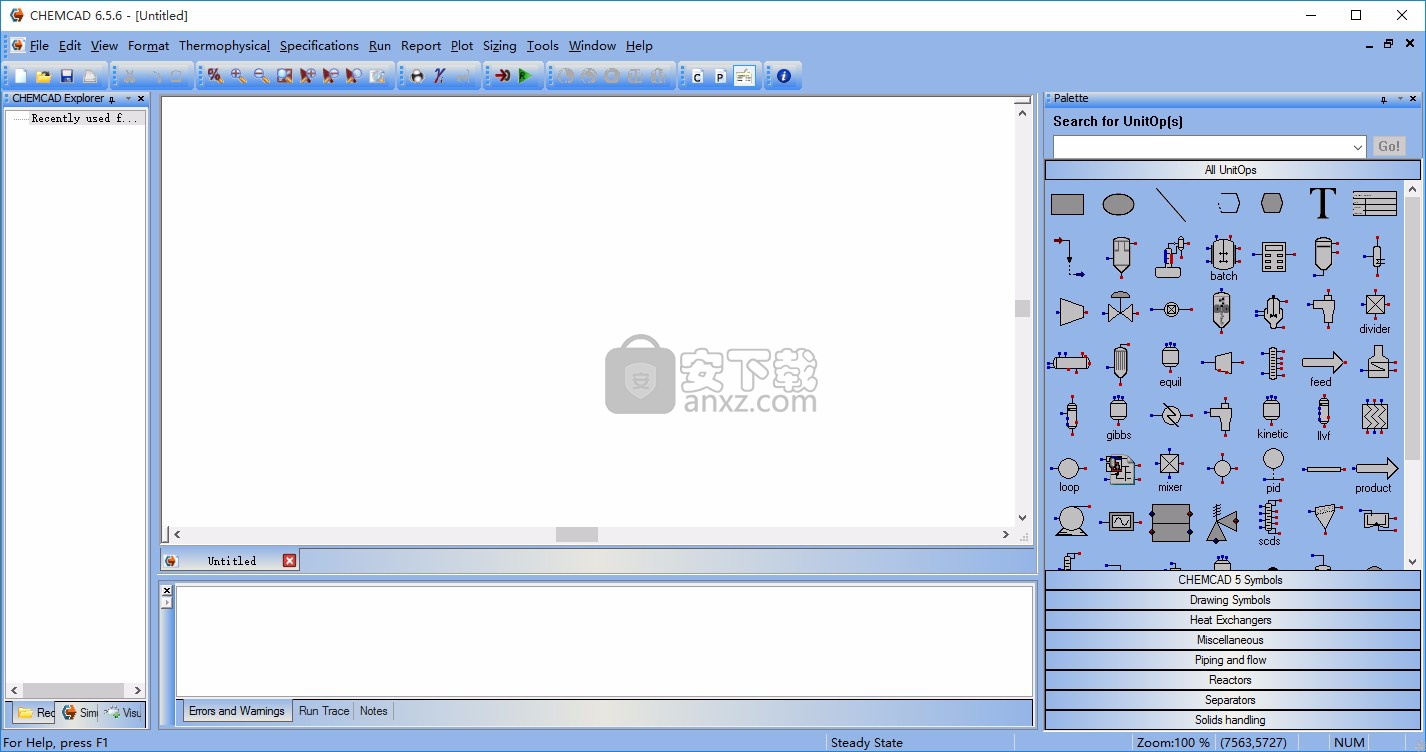Pick the compressor unit op icon
This screenshot has width=1426, height=752.
pos(1070,310)
